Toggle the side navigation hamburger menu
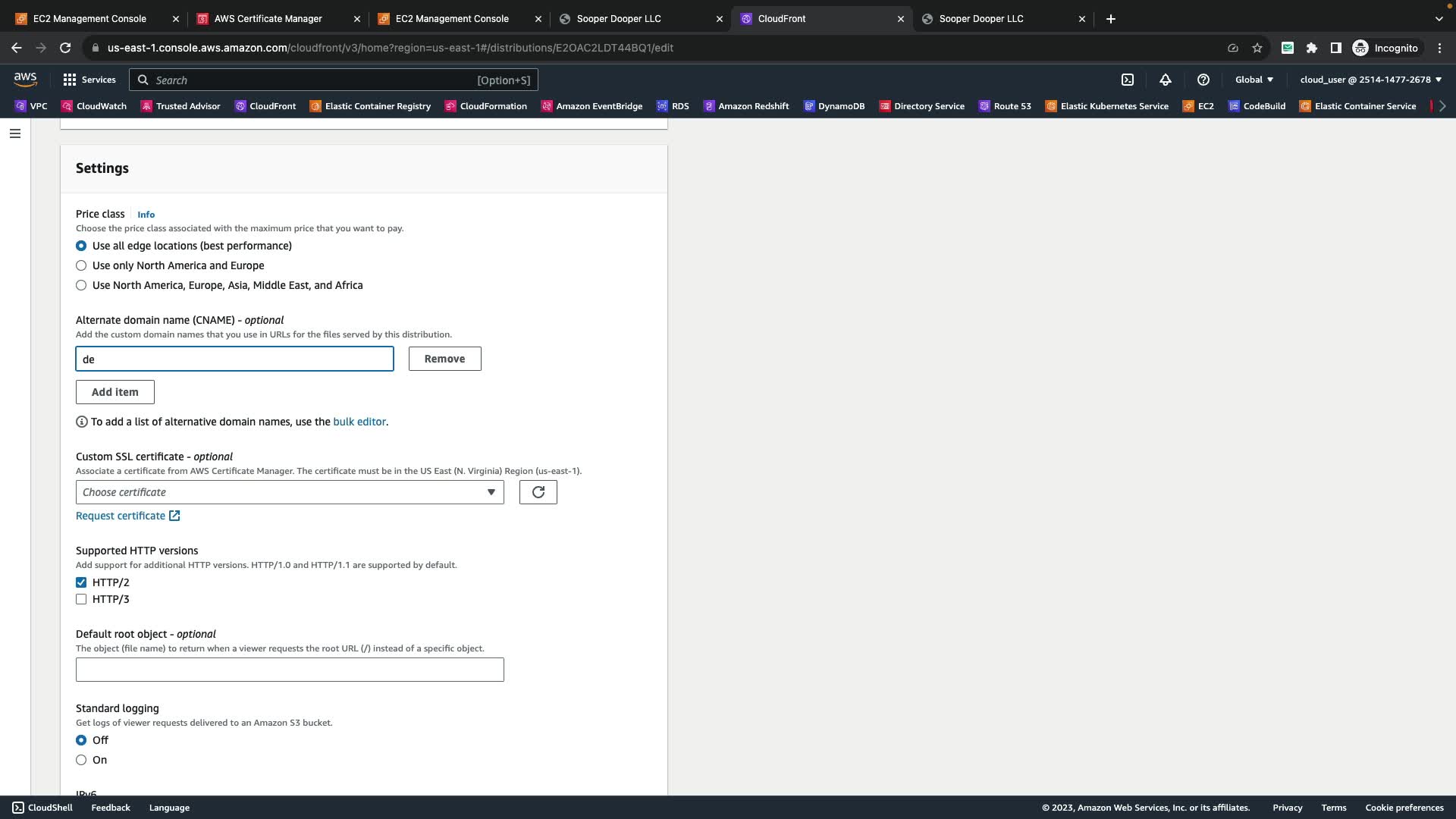The image size is (1456, 819). coord(15,133)
